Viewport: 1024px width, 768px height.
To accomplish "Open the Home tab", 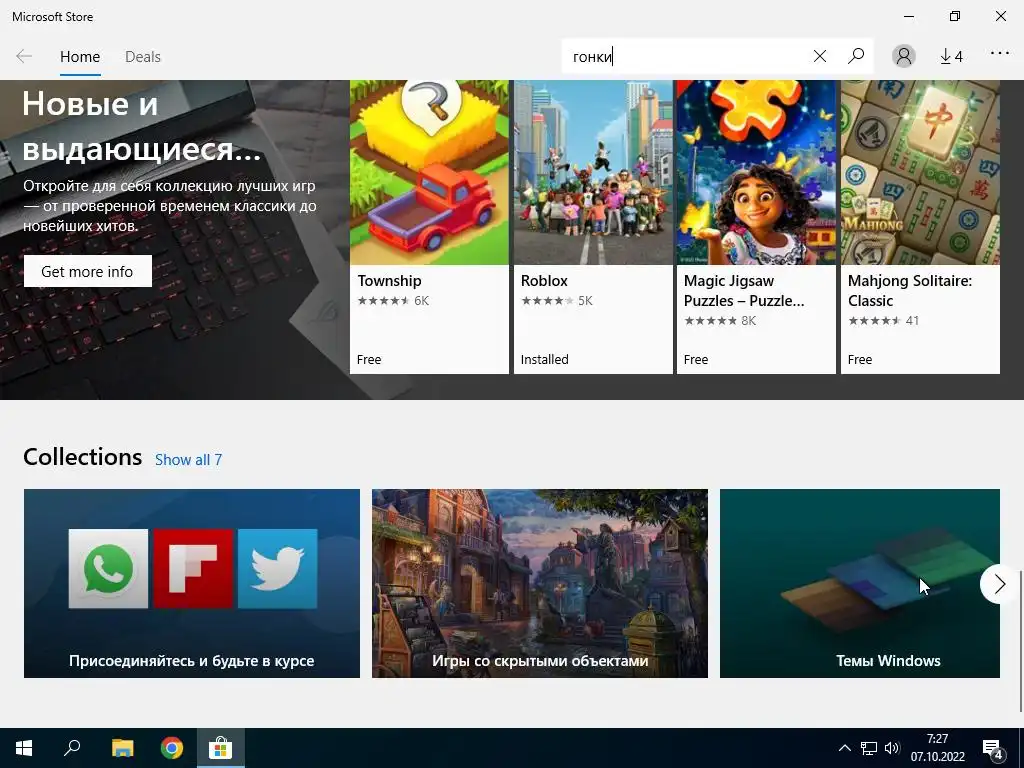I will [x=80, y=57].
